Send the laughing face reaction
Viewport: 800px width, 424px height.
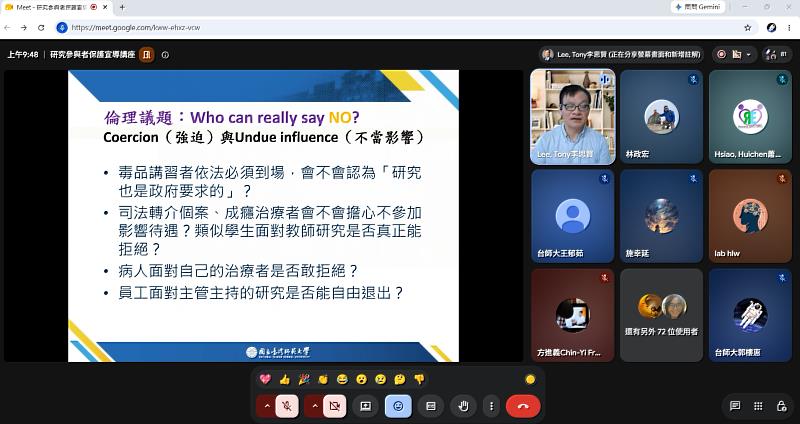point(342,379)
